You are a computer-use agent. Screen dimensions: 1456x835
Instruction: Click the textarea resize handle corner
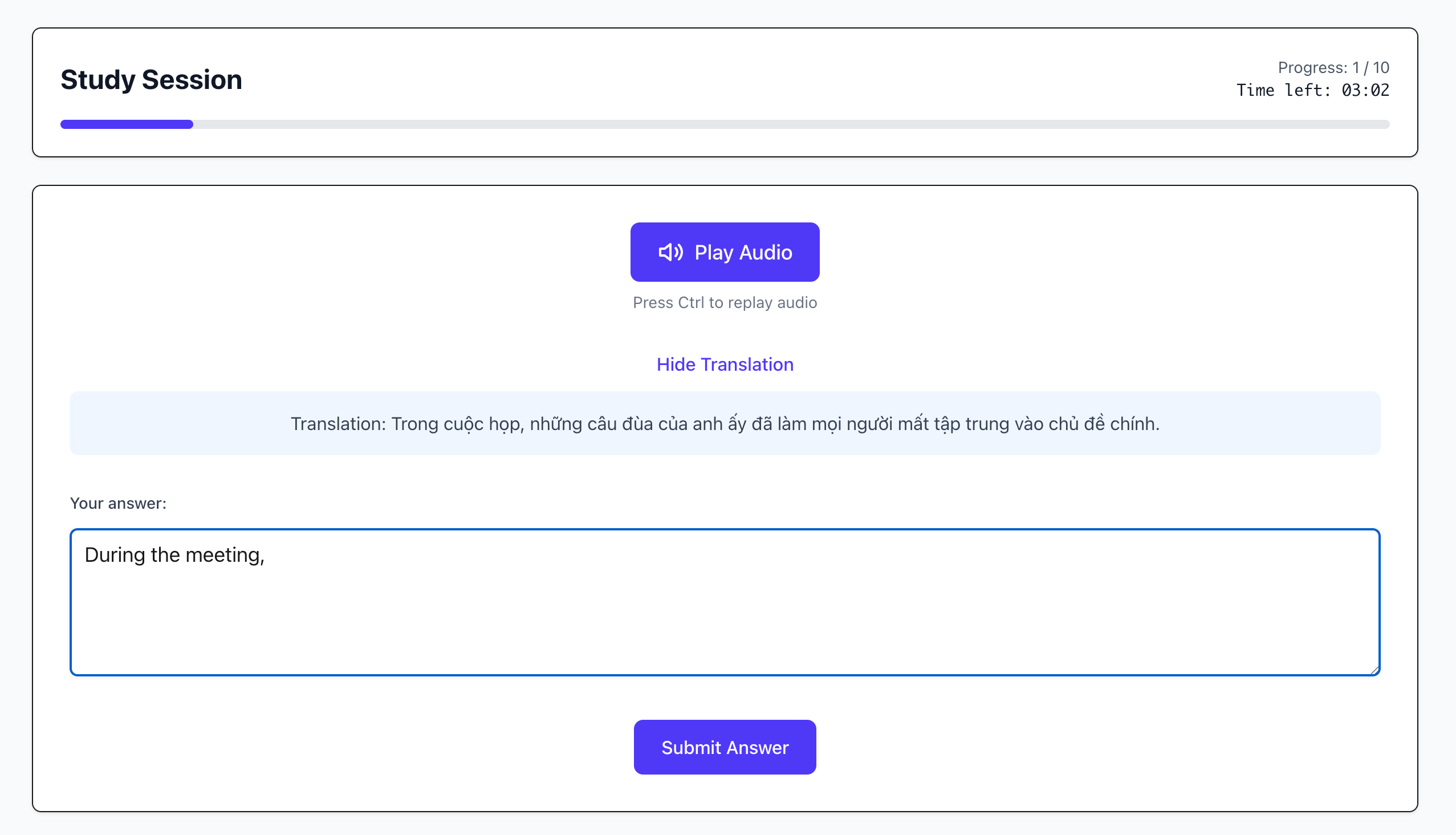[x=1374, y=670]
